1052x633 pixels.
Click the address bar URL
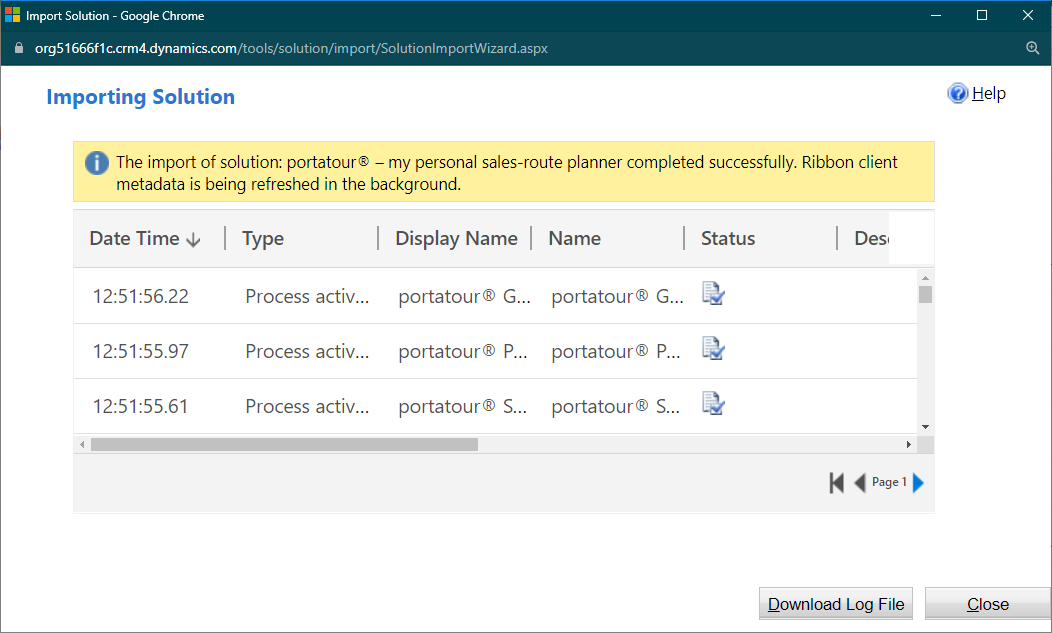(291, 48)
